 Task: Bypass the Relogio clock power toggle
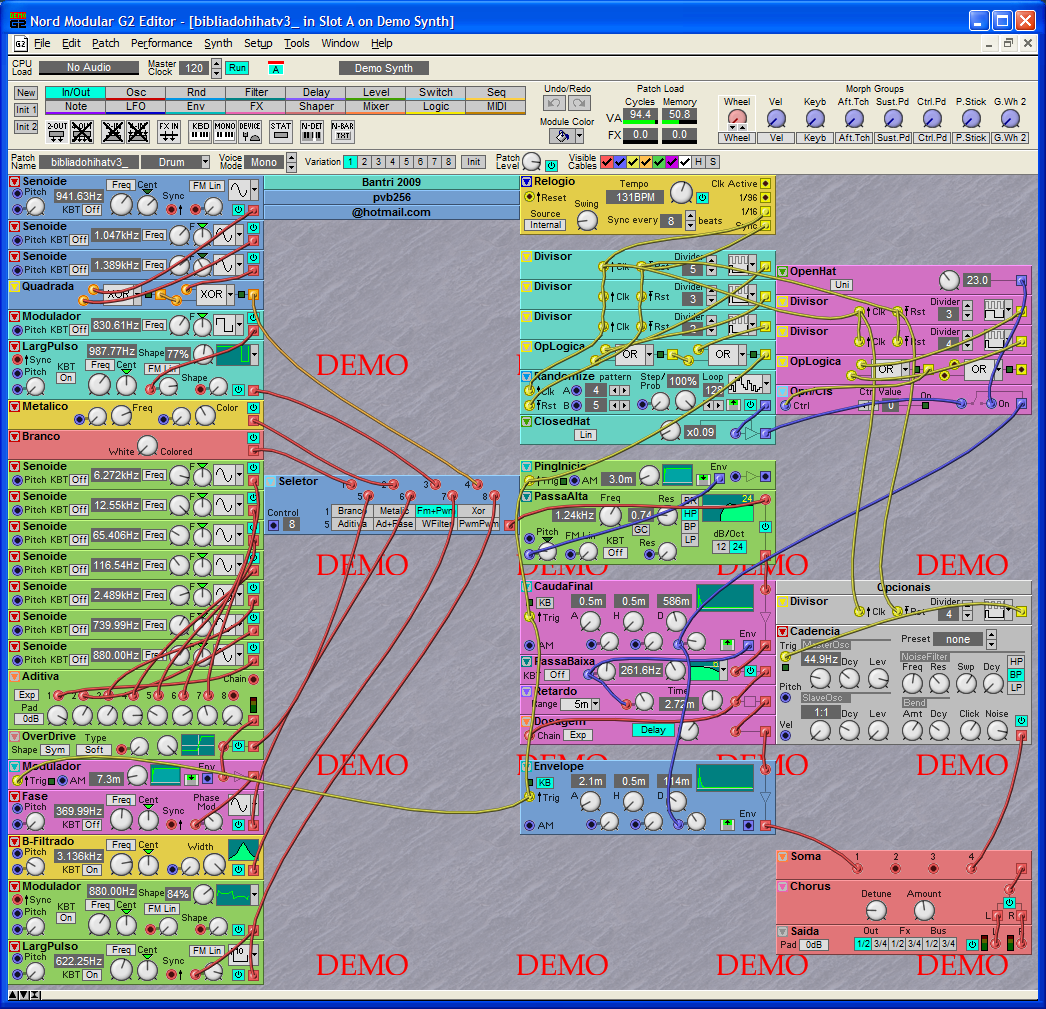point(702,197)
